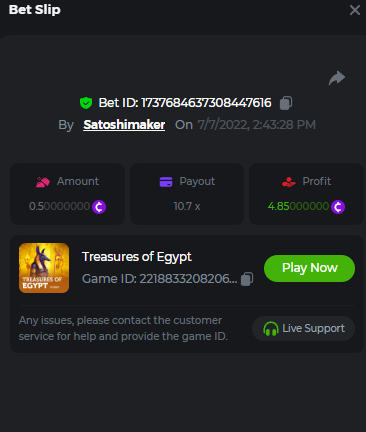
Task: Close the Bet Slip panel
Action: click(355, 10)
